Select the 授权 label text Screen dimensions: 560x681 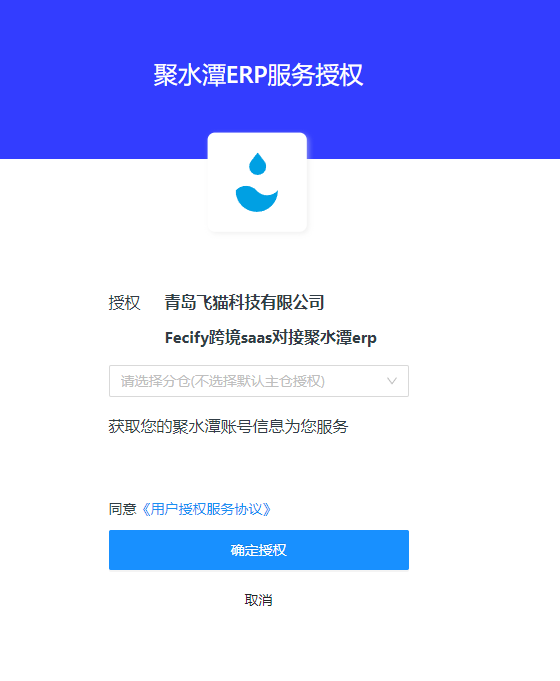pos(124,303)
